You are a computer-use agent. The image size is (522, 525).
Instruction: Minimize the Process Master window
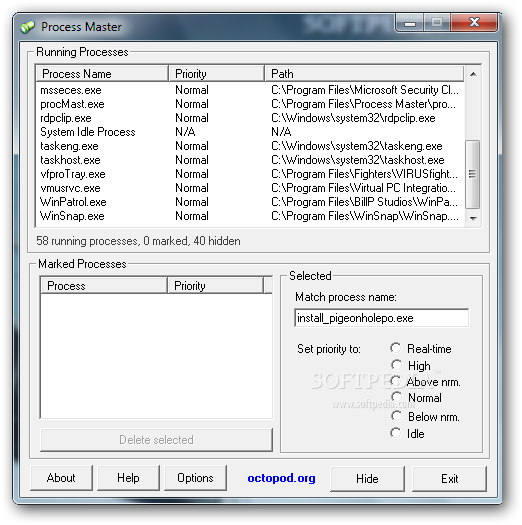410,23
